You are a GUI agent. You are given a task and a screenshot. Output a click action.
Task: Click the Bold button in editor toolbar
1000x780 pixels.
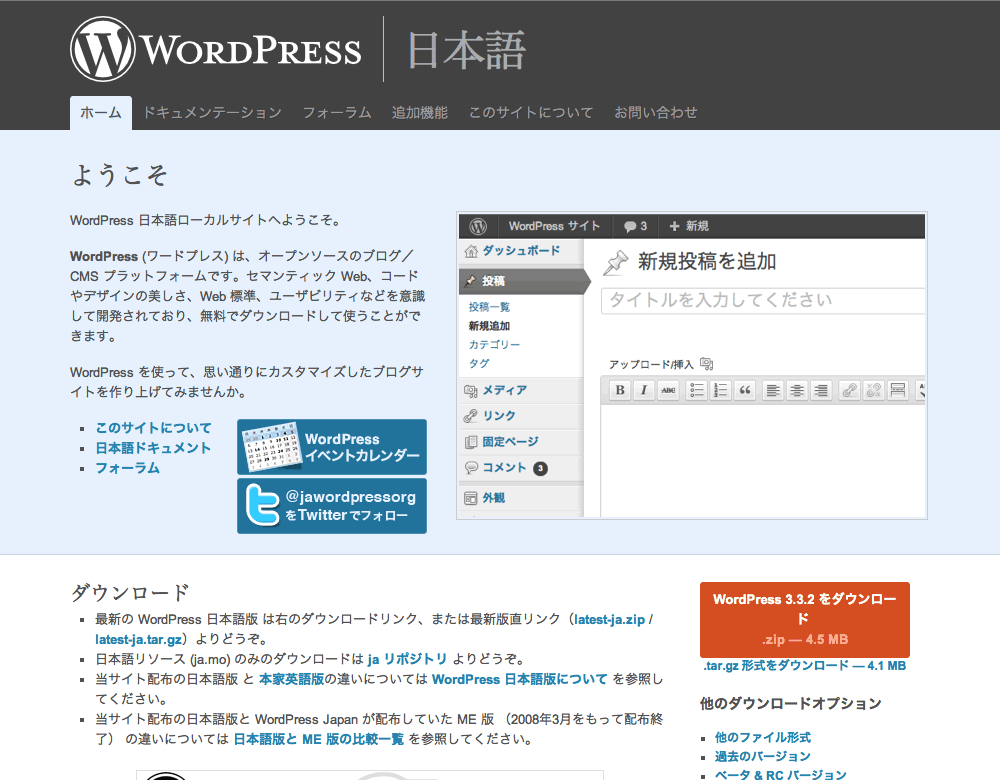pyautogui.click(x=620, y=390)
